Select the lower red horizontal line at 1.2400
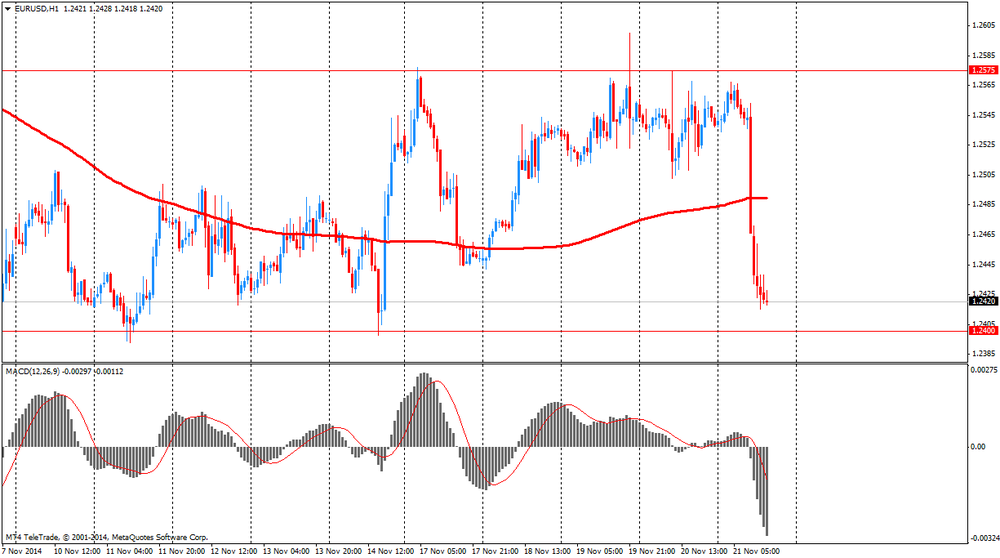 [484, 331]
